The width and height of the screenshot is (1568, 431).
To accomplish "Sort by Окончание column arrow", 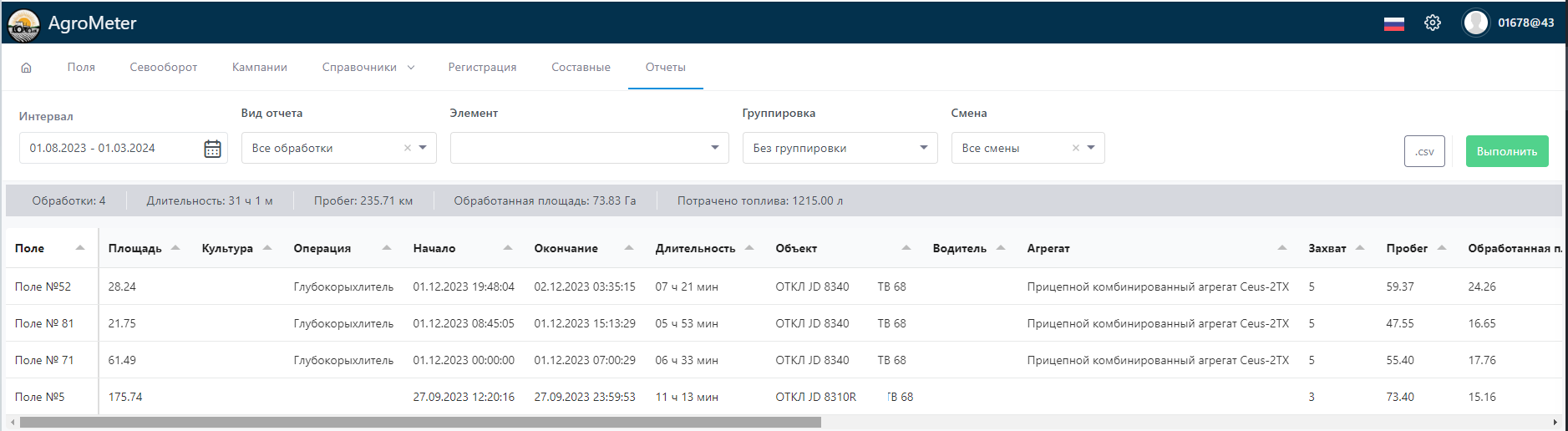I will (629, 248).
